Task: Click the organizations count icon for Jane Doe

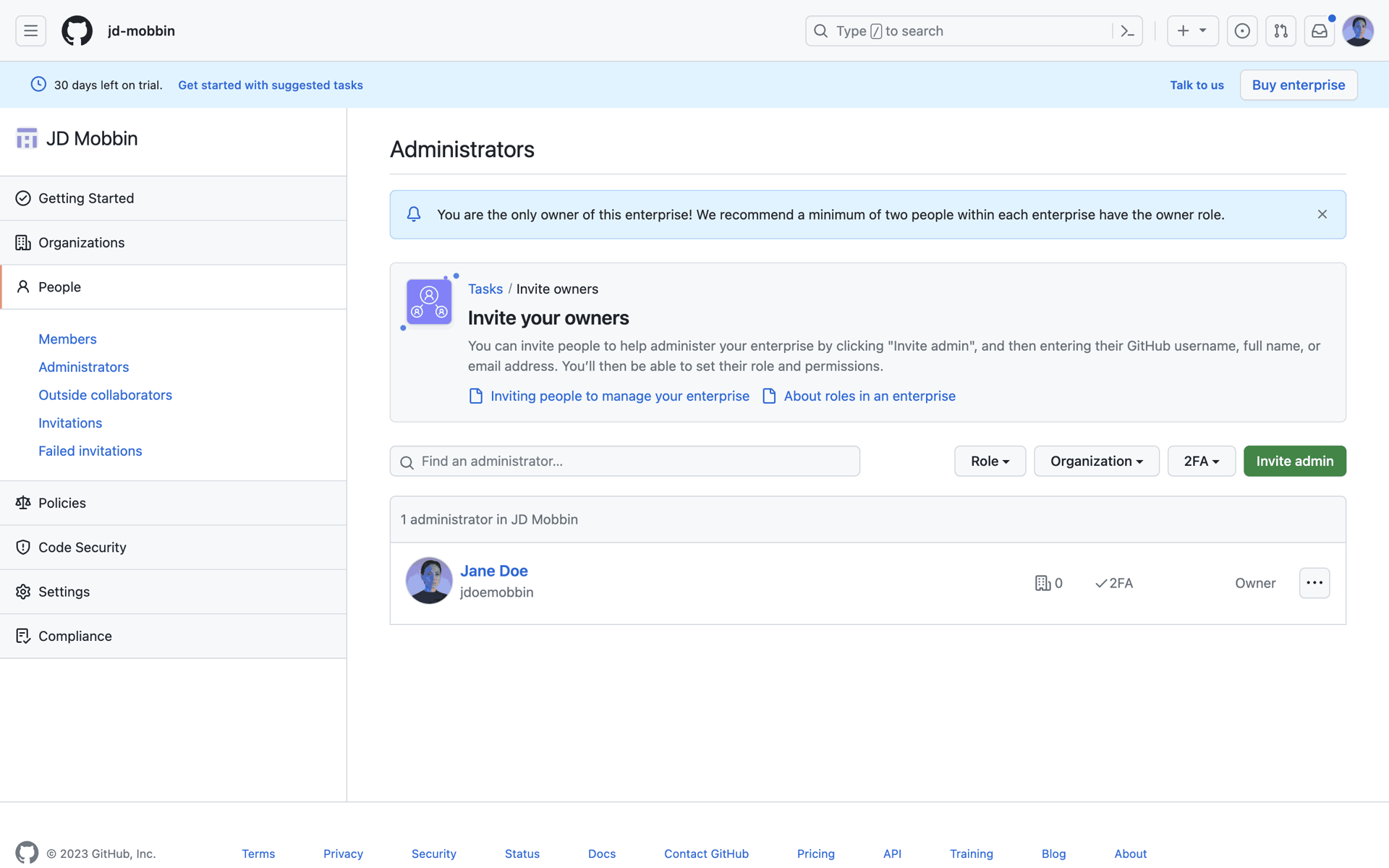Action: (x=1042, y=583)
